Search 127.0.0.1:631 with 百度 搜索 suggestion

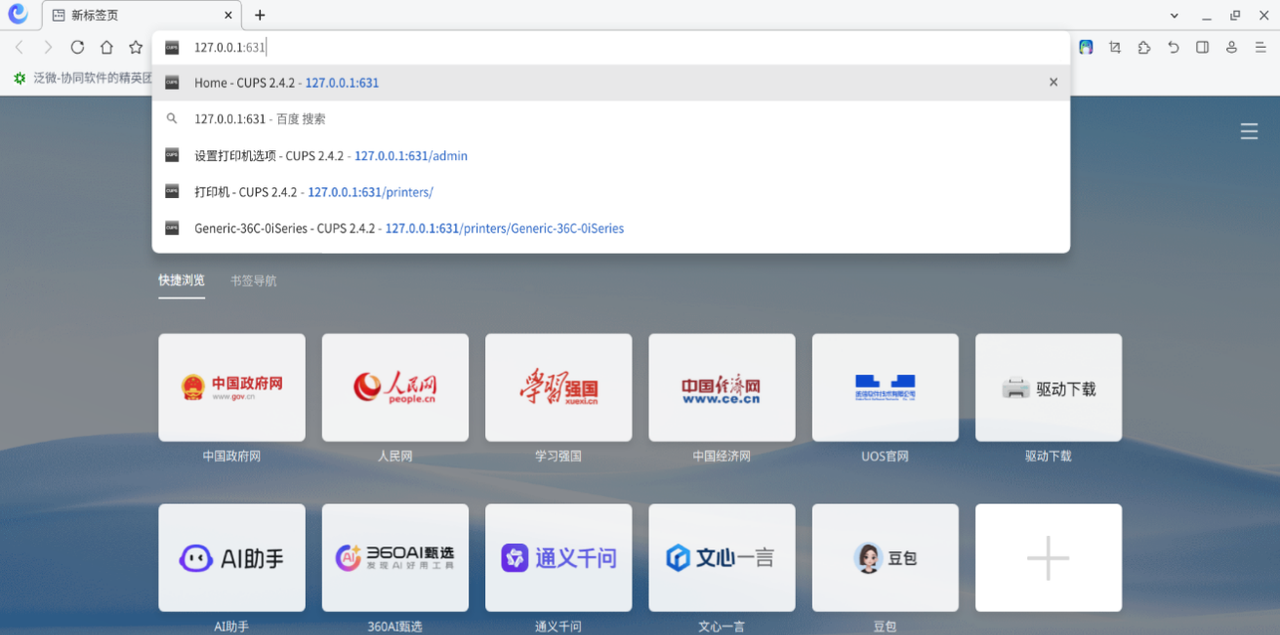pos(611,119)
